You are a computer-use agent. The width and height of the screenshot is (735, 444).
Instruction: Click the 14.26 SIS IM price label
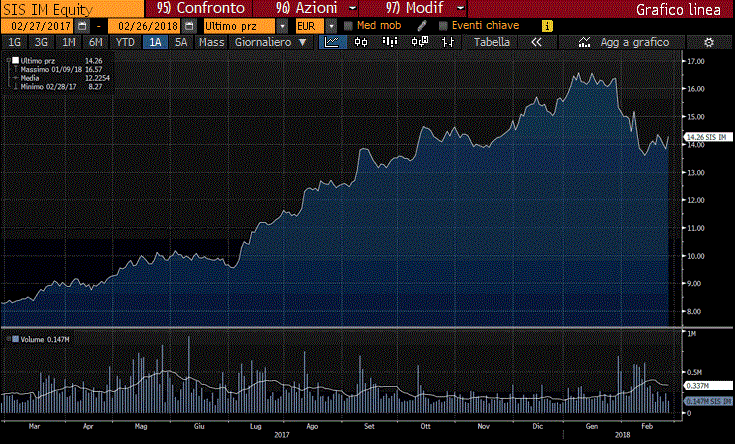(708, 137)
